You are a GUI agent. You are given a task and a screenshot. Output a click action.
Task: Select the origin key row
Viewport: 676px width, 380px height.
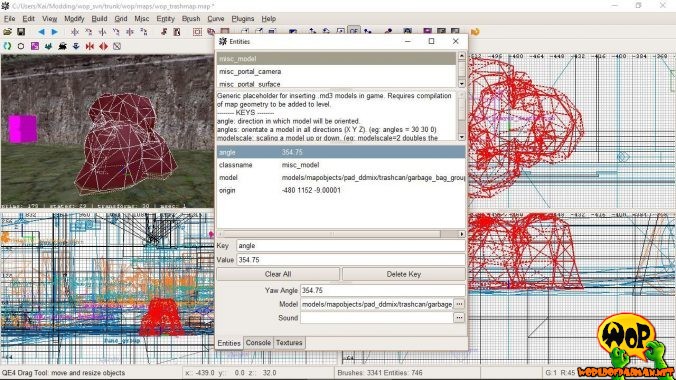pyautogui.click(x=341, y=190)
